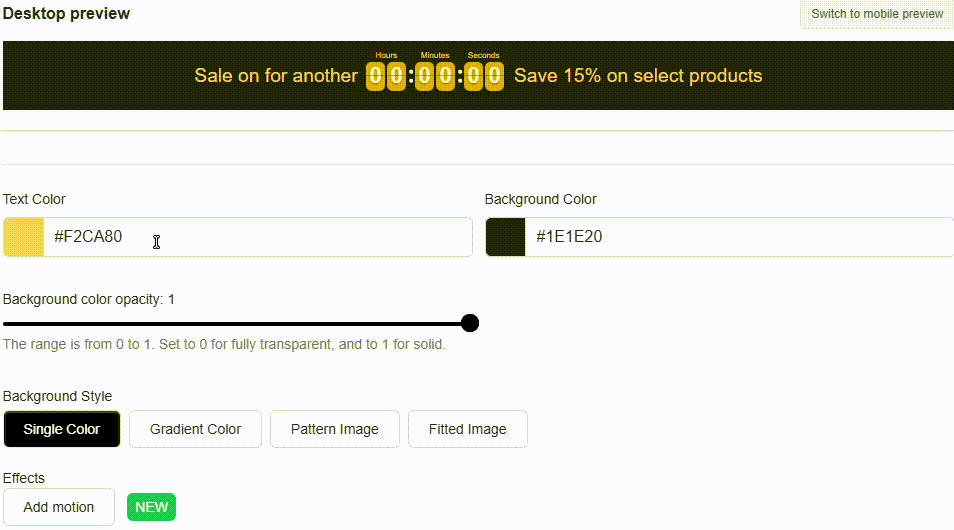Screen dimensions: 954x530
Task: Click the Desktop preview heading
Action: tap(66, 13)
